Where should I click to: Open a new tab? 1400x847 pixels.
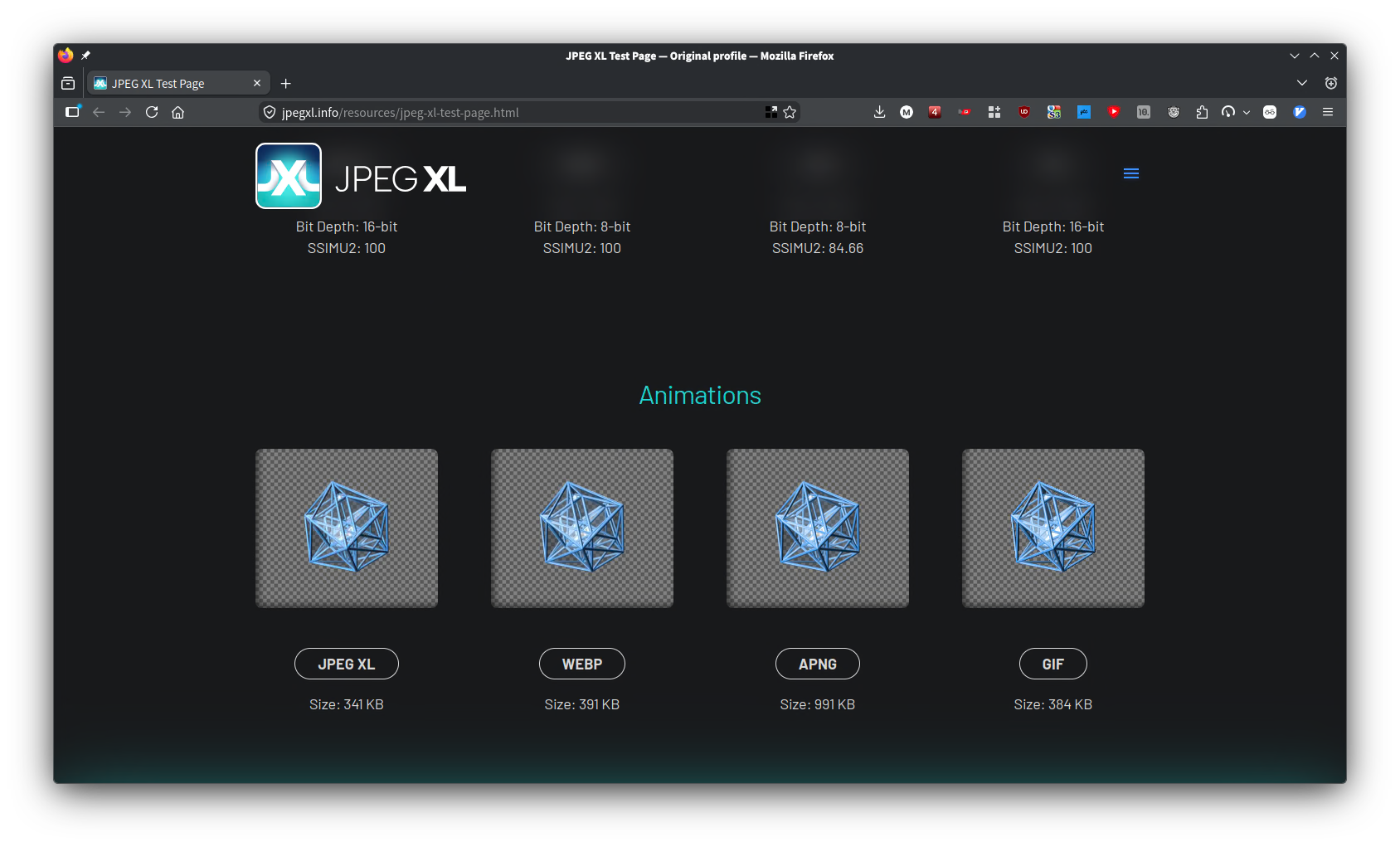[x=286, y=83]
